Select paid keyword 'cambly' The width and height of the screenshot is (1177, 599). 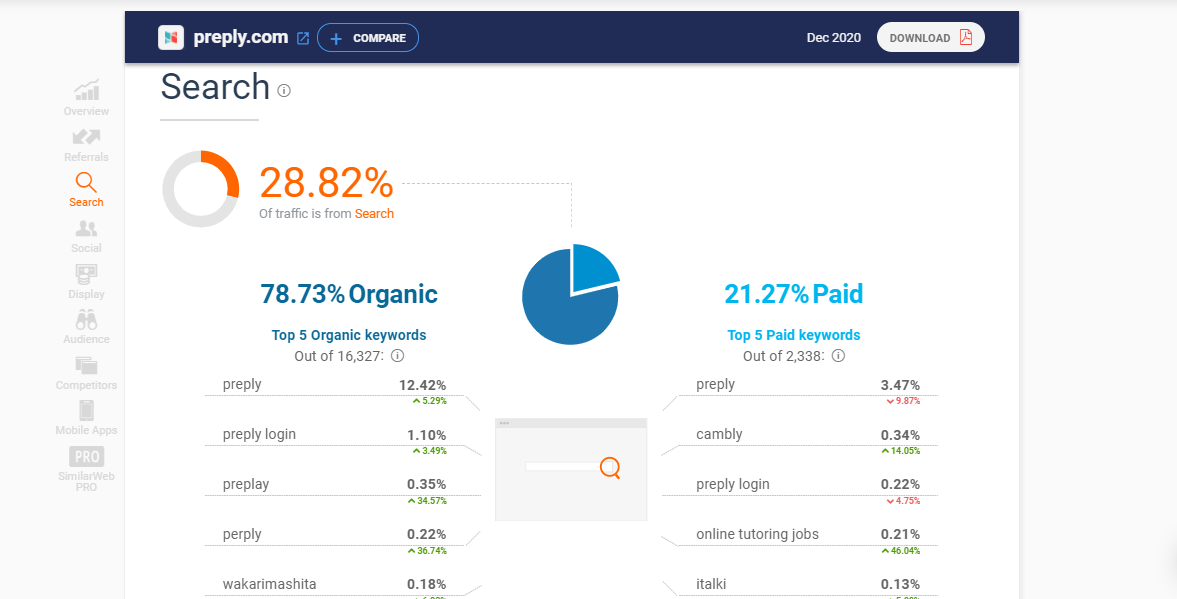[719, 434]
